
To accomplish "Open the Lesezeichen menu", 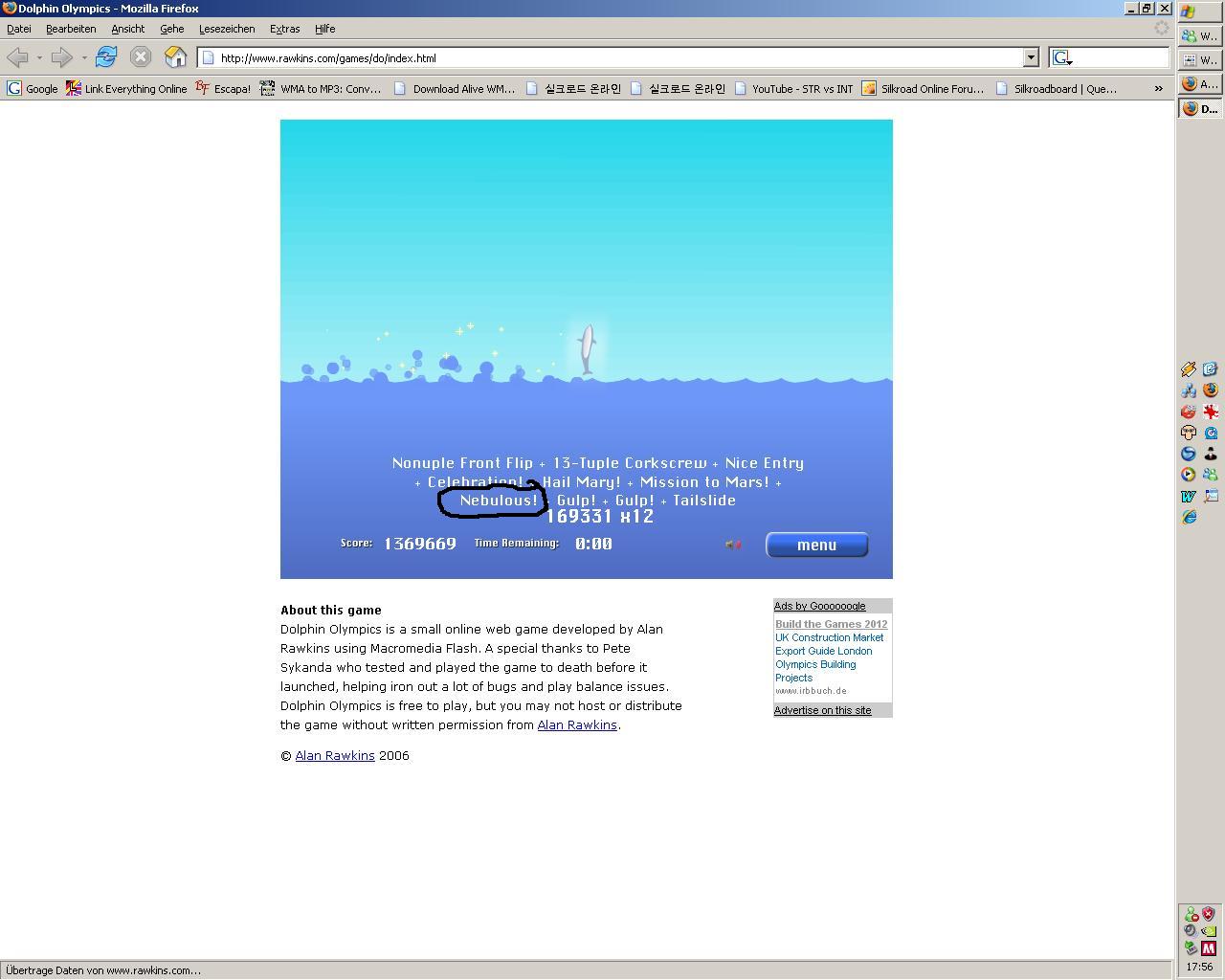I will 227,29.
